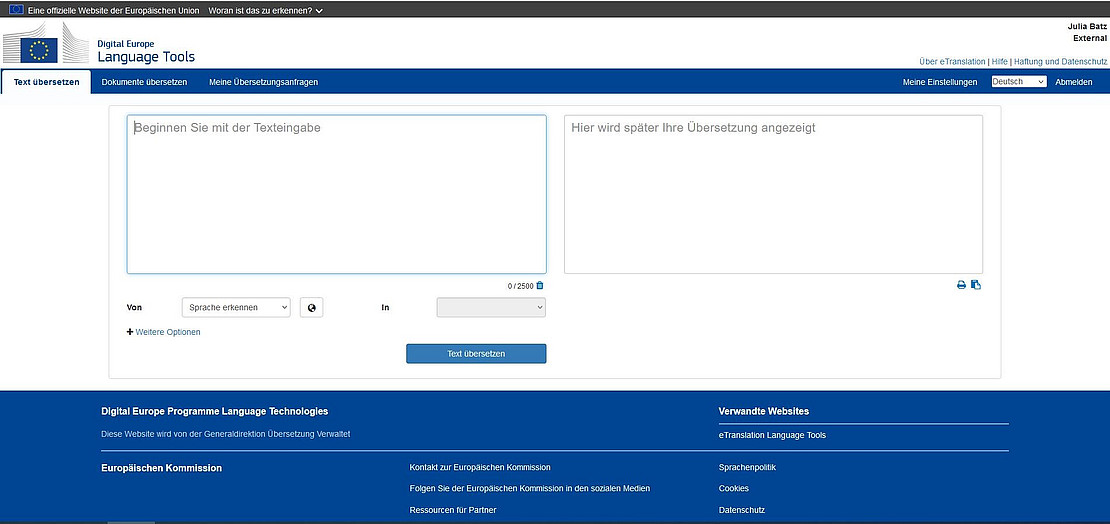
Task: Click the copy translation icon
Action: pyautogui.click(x=976, y=285)
